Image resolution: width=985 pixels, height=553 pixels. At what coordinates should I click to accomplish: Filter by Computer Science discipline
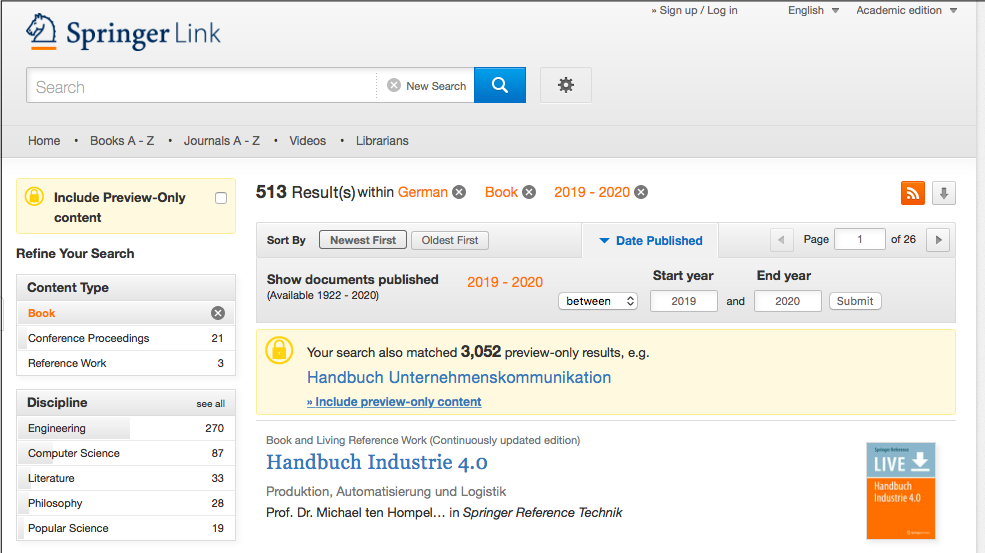pos(126,453)
